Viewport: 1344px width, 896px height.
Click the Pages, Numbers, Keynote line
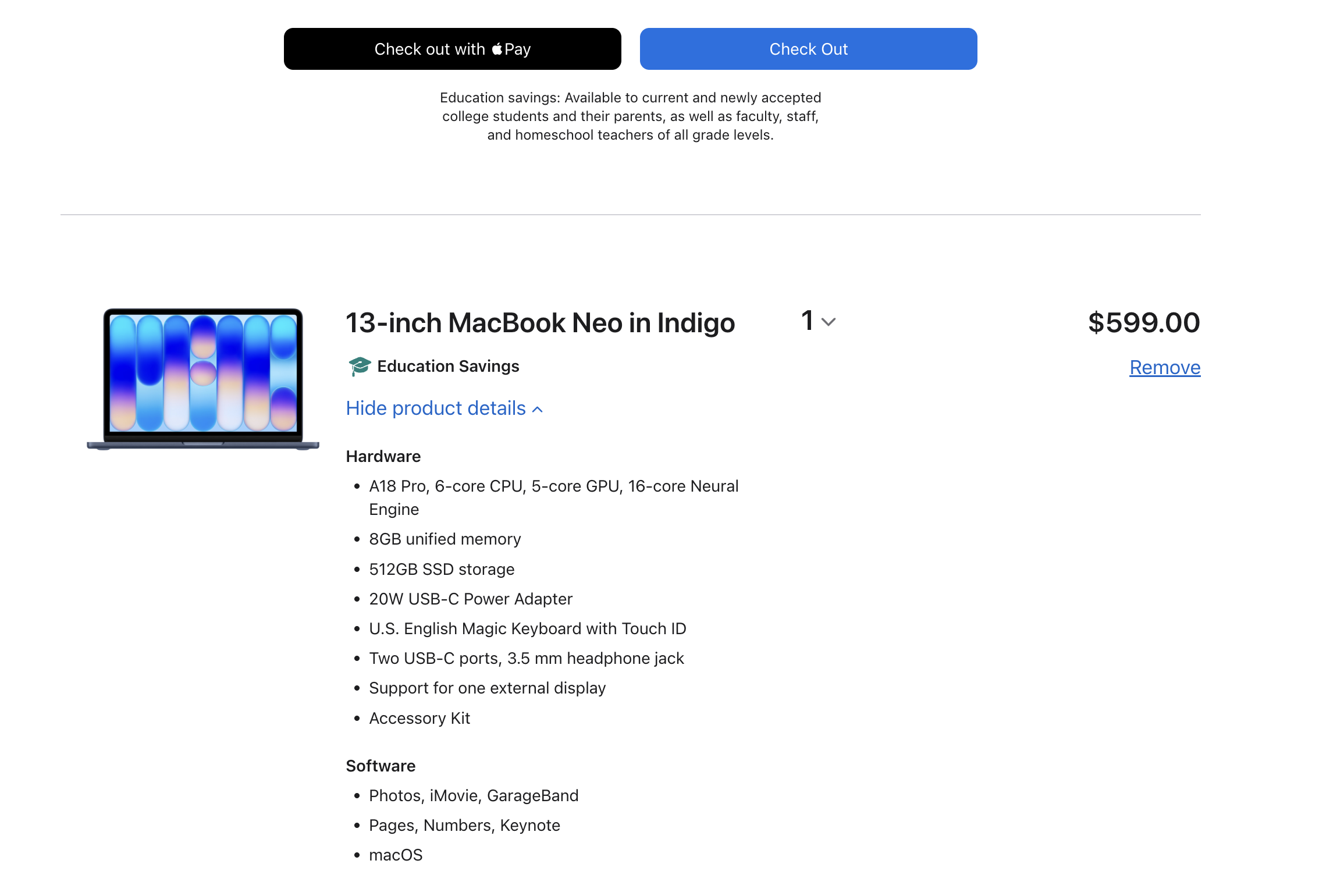tap(464, 826)
